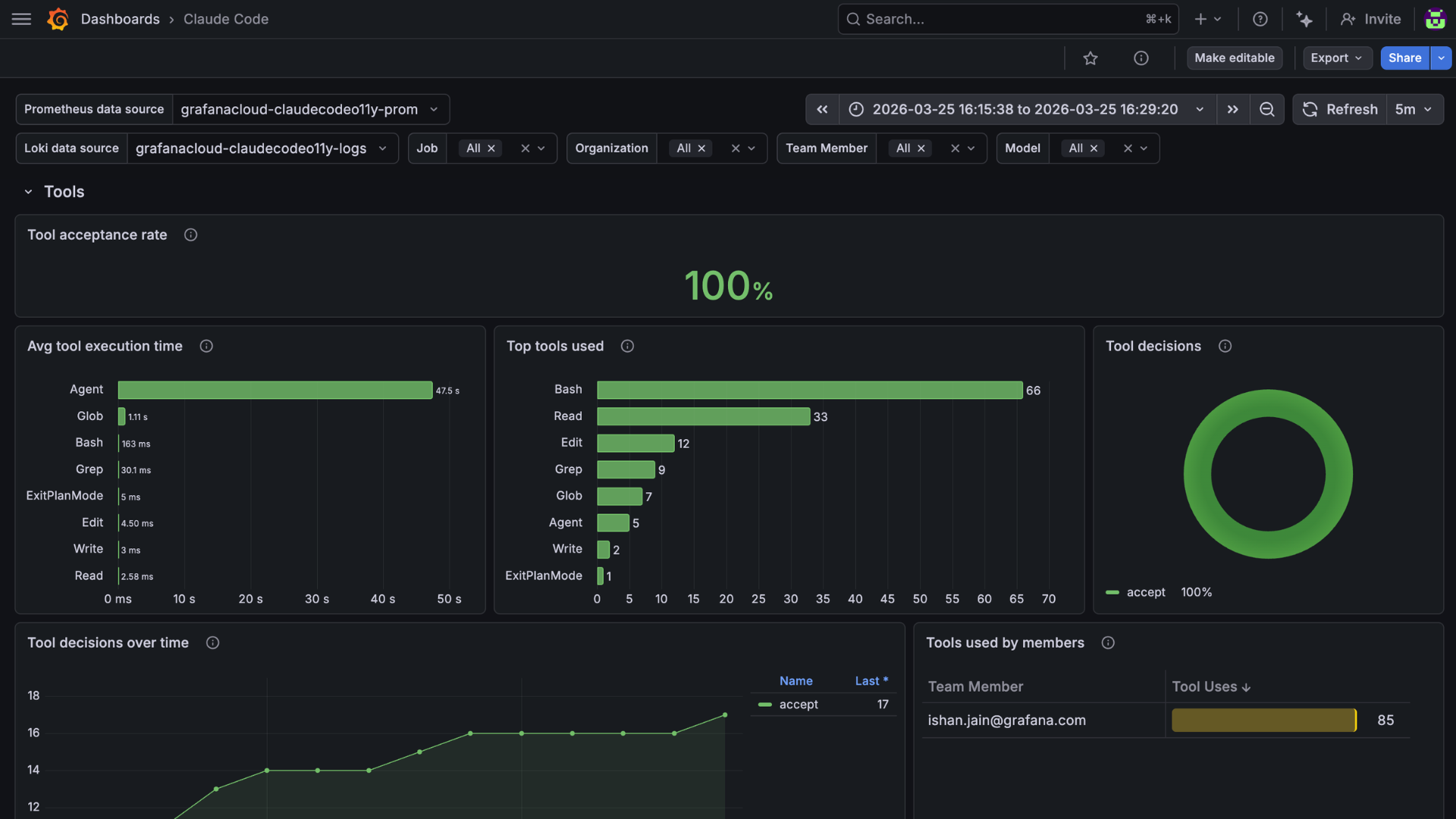Toggle accept series in over time legend
1456x819 pixels.
pyautogui.click(x=798, y=704)
